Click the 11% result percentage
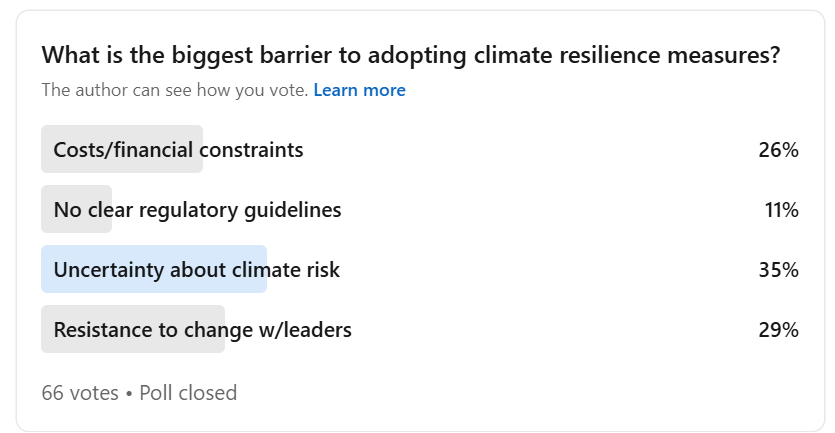835x433 pixels. pyautogui.click(x=781, y=210)
